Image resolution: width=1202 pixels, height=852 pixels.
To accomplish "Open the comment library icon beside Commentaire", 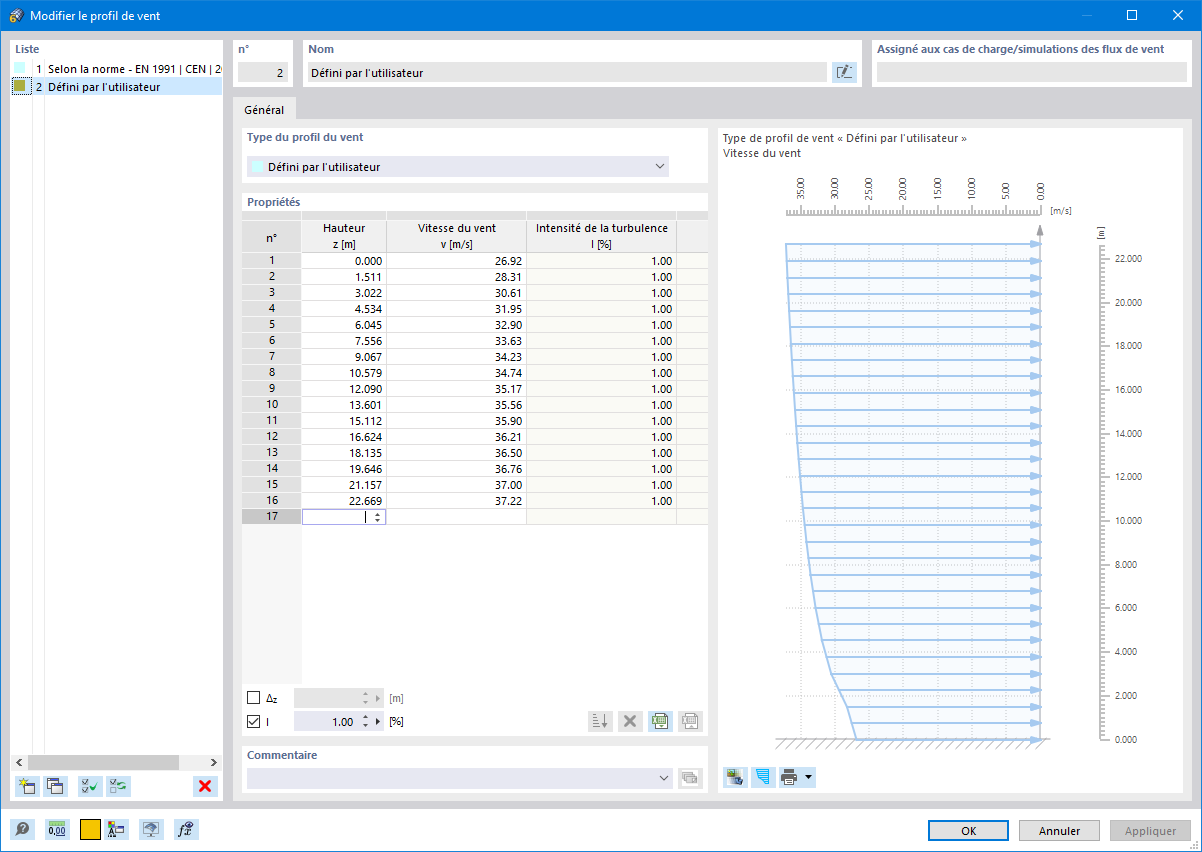I will pyautogui.click(x=690, y=778).
